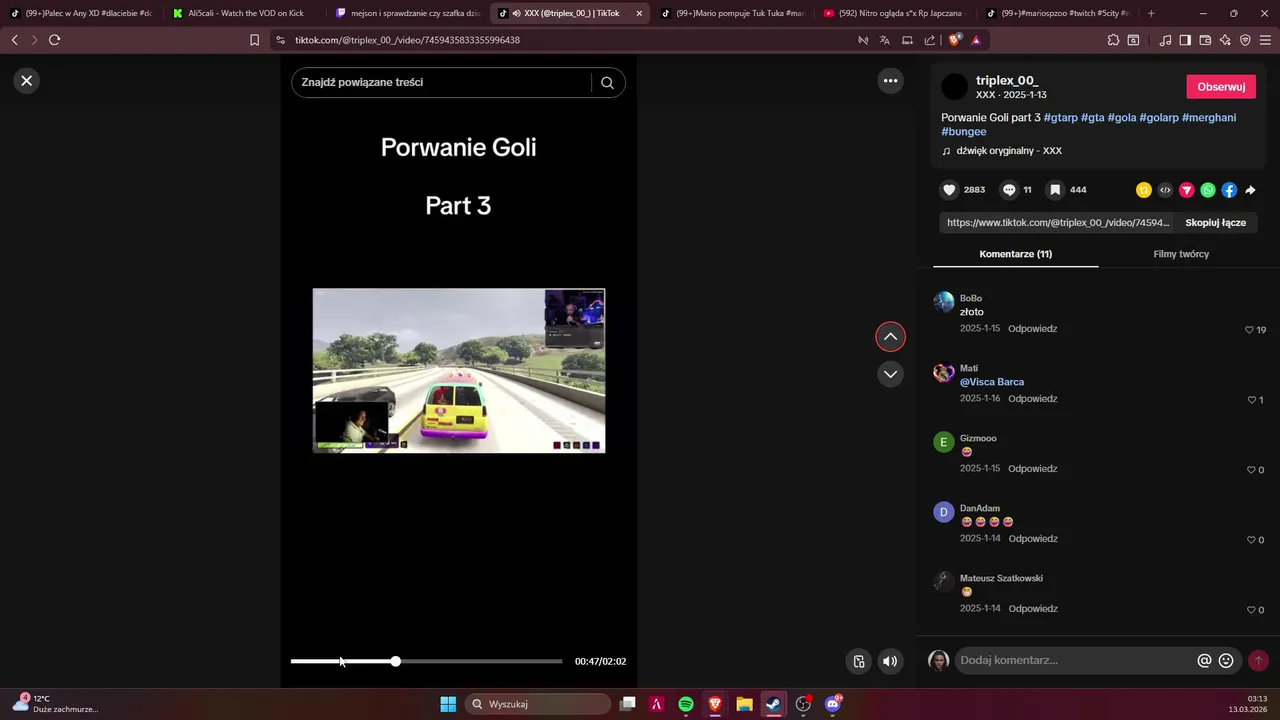Open Discord from taskbar

pos(833,704)
